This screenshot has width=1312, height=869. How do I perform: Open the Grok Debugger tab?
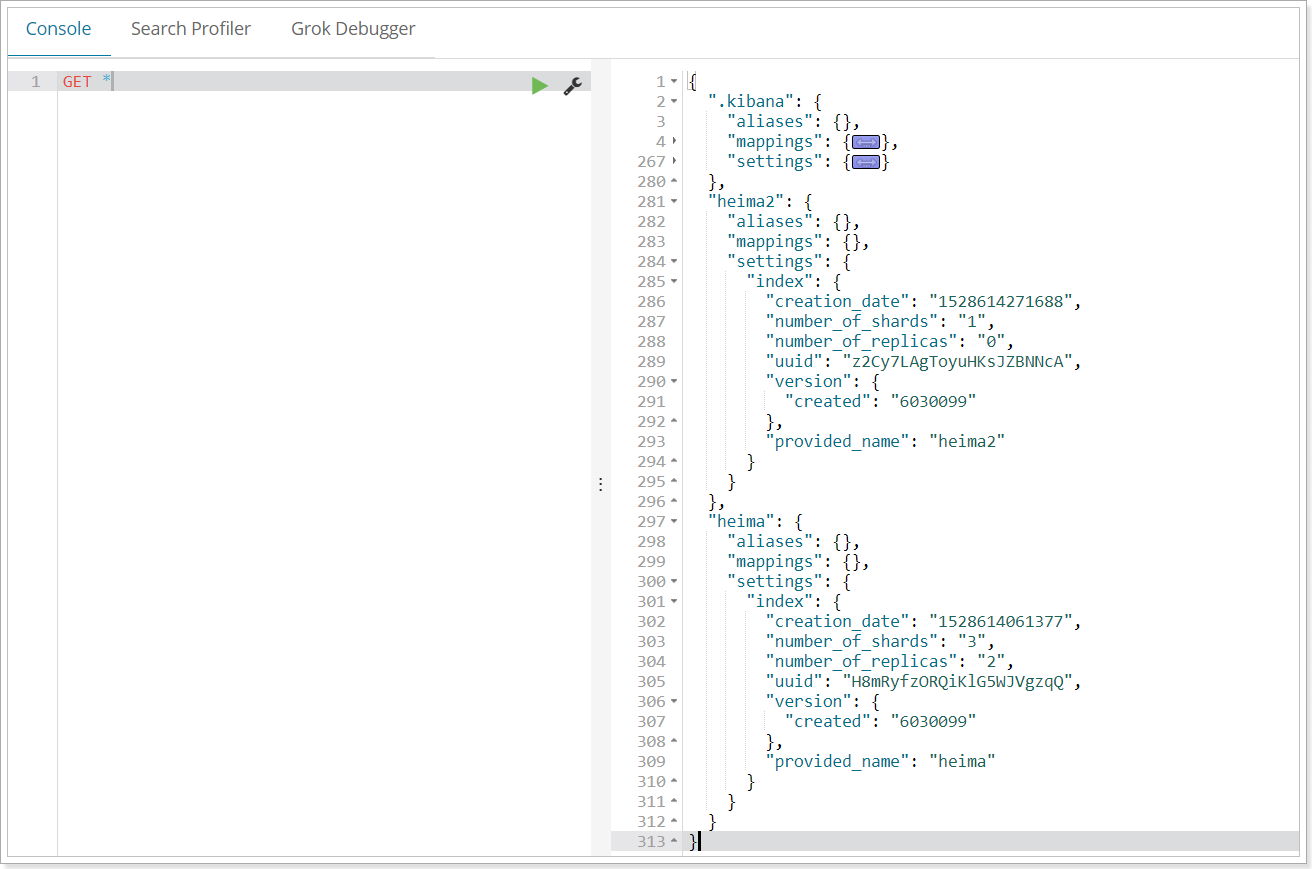pos(353,29)
